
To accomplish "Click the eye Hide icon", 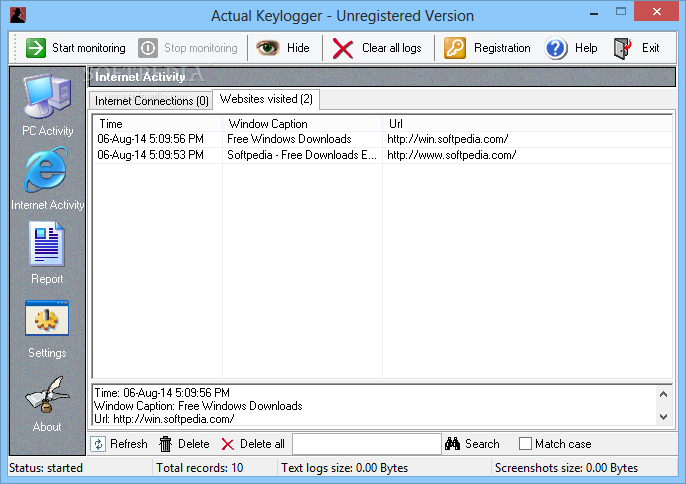I will 267,48.
